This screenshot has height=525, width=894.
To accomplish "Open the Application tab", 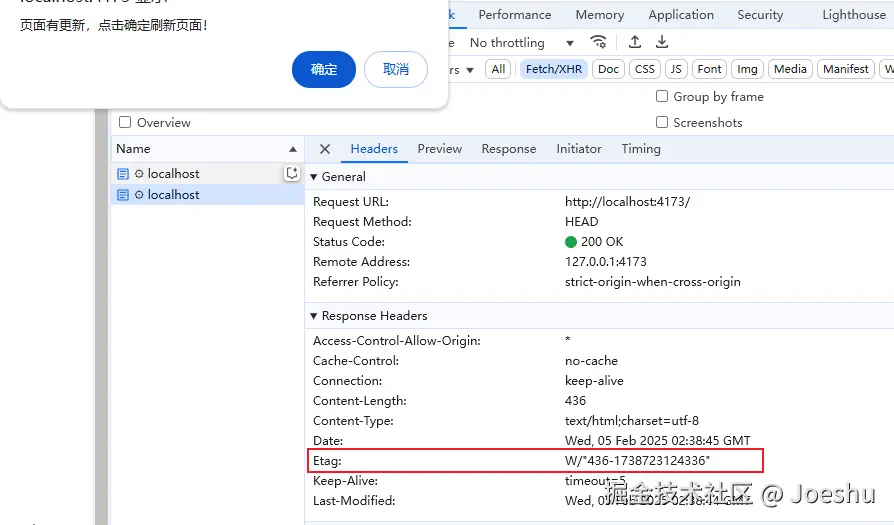I will (681, 15).
